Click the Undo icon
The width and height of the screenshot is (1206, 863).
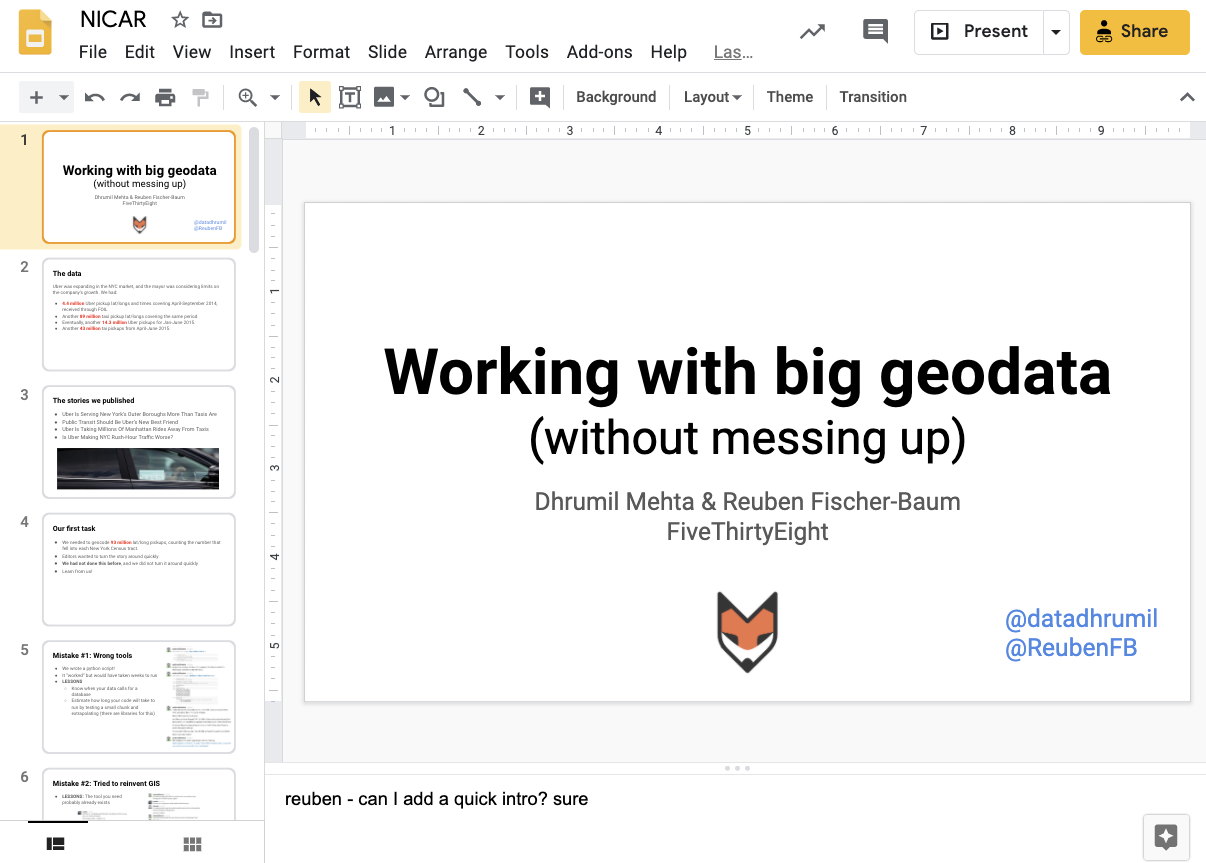95,97
